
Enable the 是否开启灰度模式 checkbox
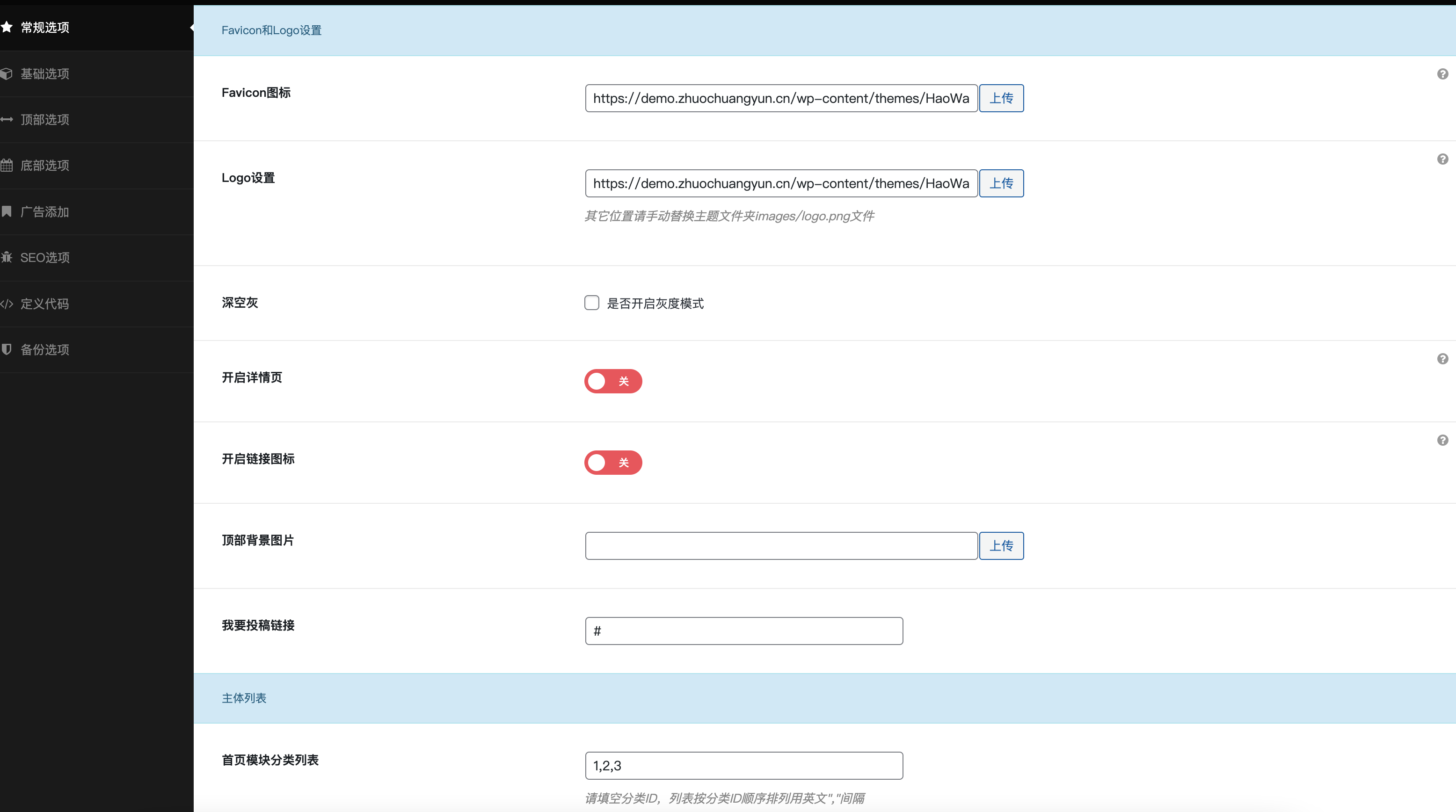[x=592, y=303]
